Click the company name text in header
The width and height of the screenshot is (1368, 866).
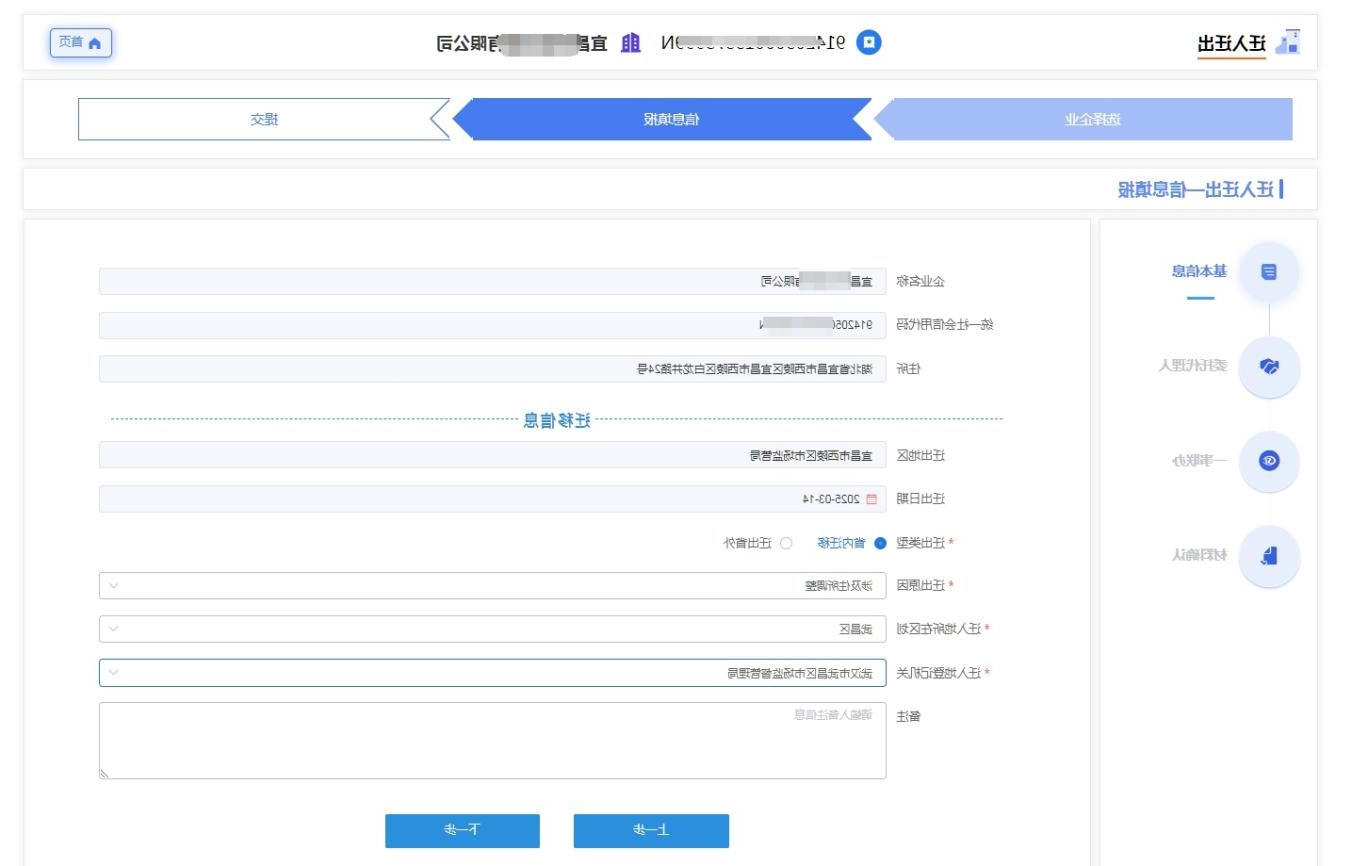coord(524,42)
